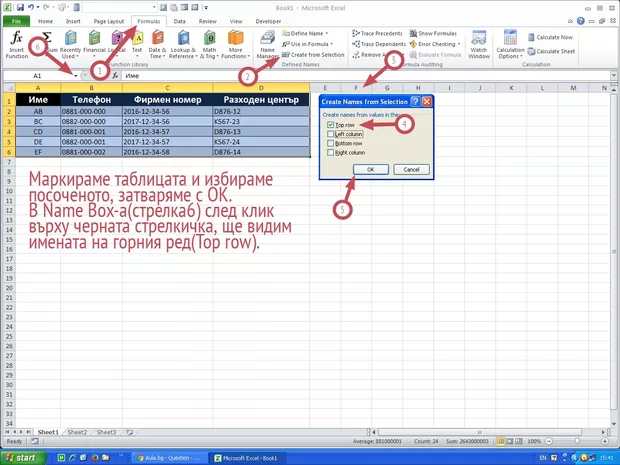Switch to the Developer tab
The image size is (620, 465).
coord(268,21)
